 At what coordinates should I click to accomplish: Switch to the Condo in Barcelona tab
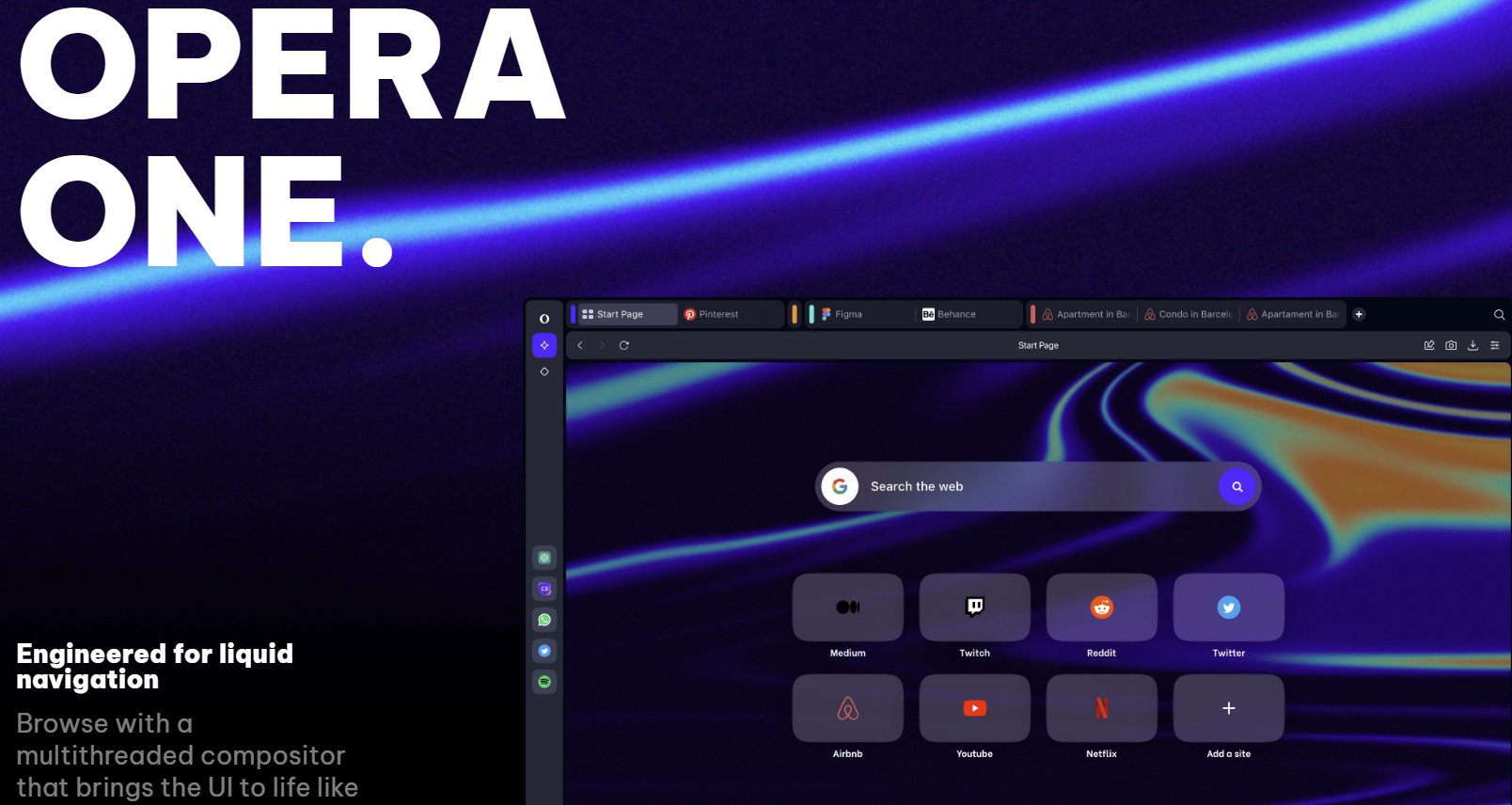click(x=1189, y=314)
